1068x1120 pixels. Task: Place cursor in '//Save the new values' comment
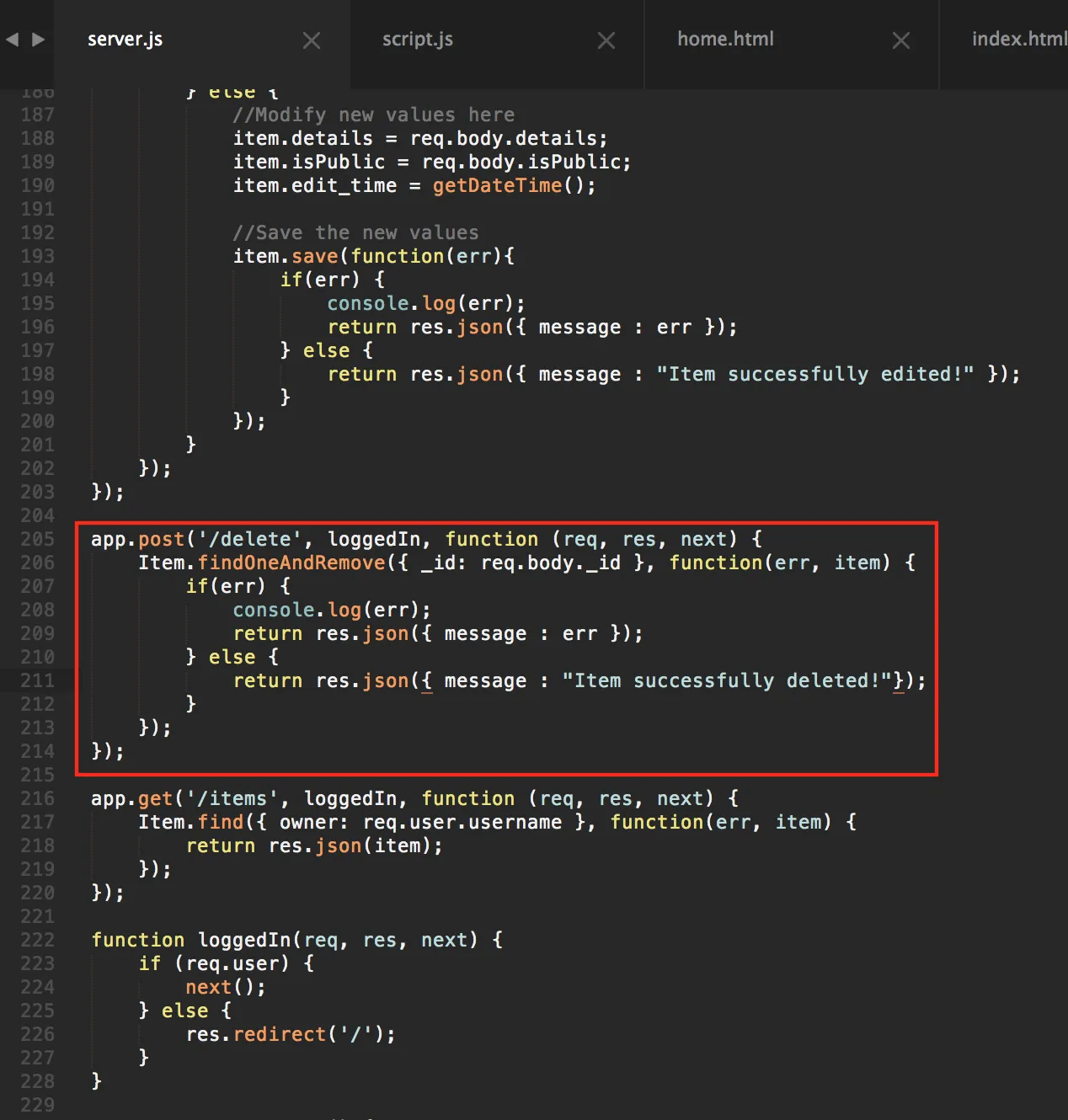355,232
